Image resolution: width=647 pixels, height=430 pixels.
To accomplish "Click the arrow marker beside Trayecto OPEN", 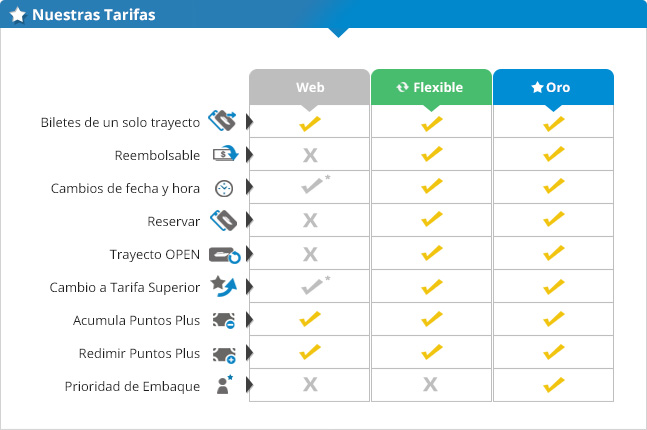I will pos(249,253).
